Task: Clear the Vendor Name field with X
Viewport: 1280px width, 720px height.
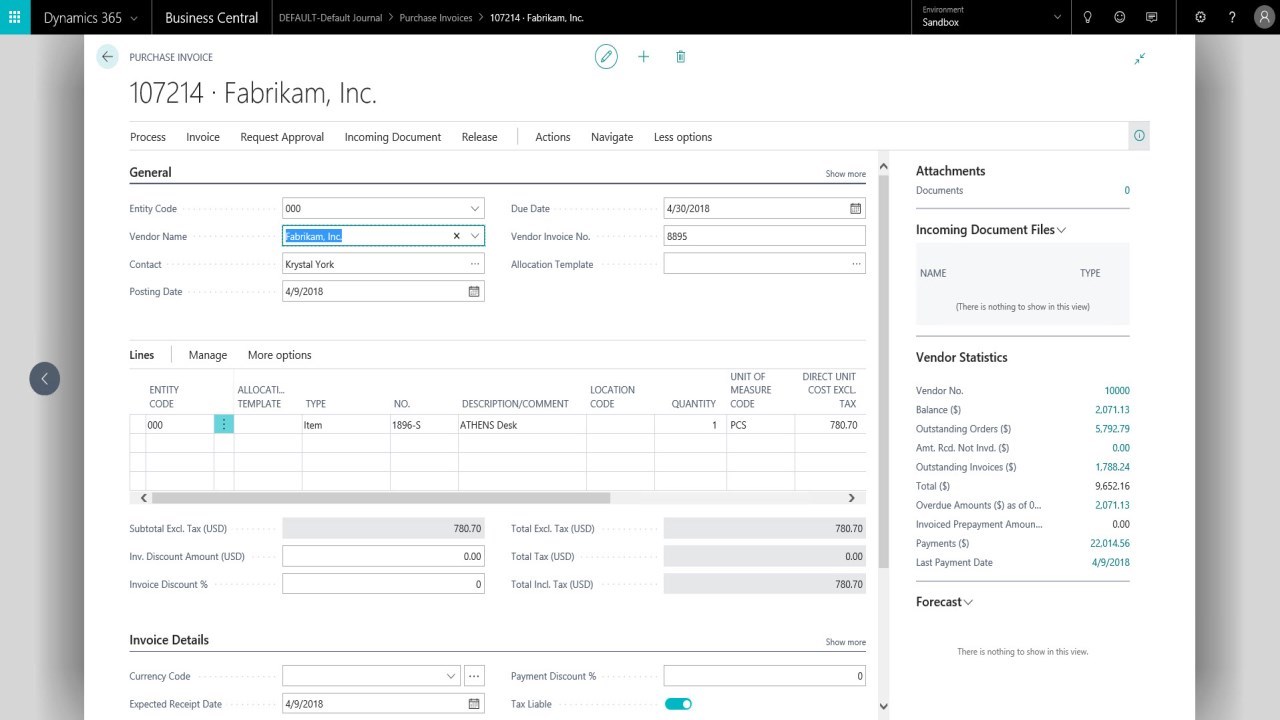Action: [x=457, y=236]
